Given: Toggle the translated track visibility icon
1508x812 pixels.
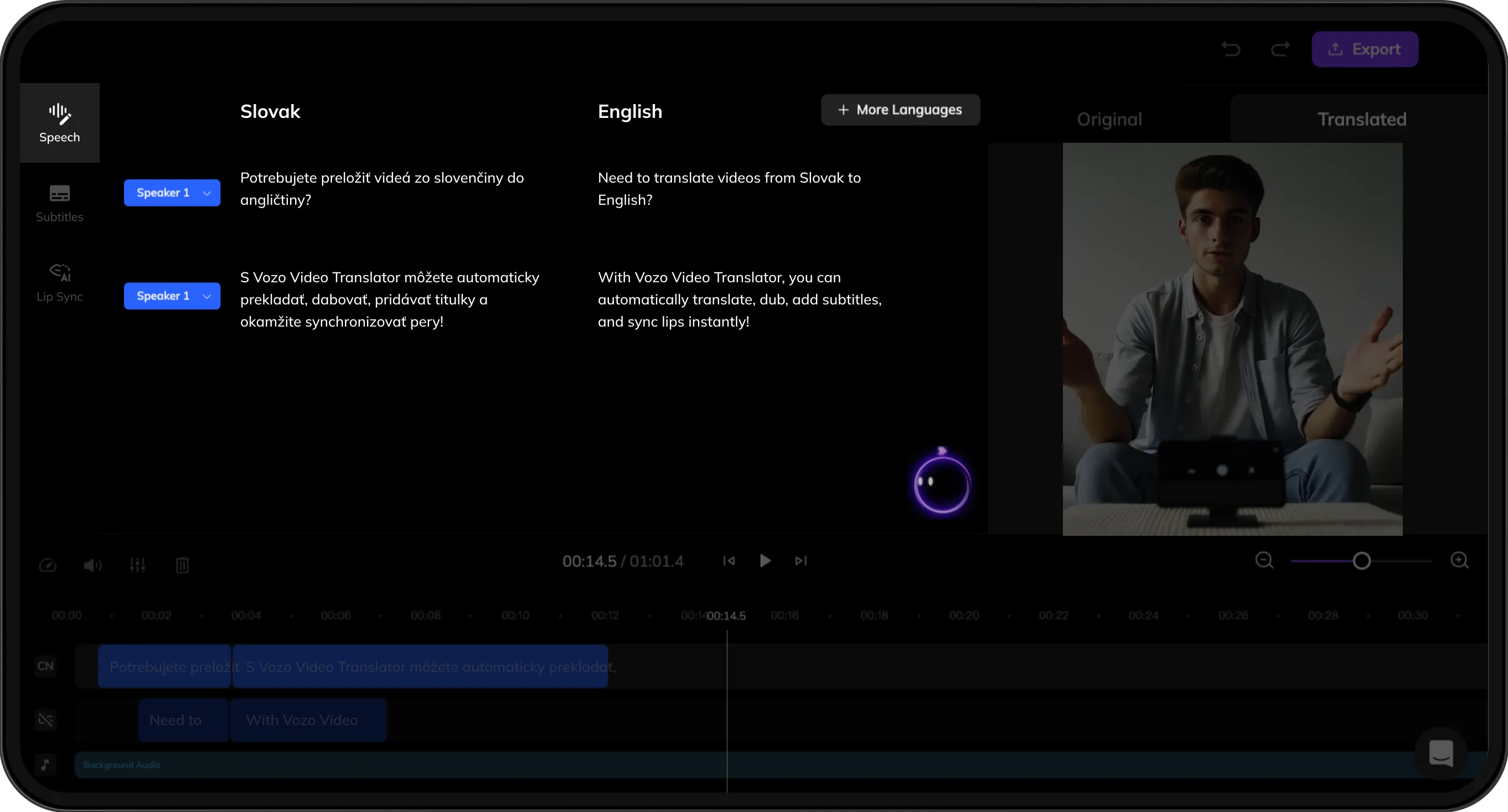Looking at the screenshot, I should (45, 720).
